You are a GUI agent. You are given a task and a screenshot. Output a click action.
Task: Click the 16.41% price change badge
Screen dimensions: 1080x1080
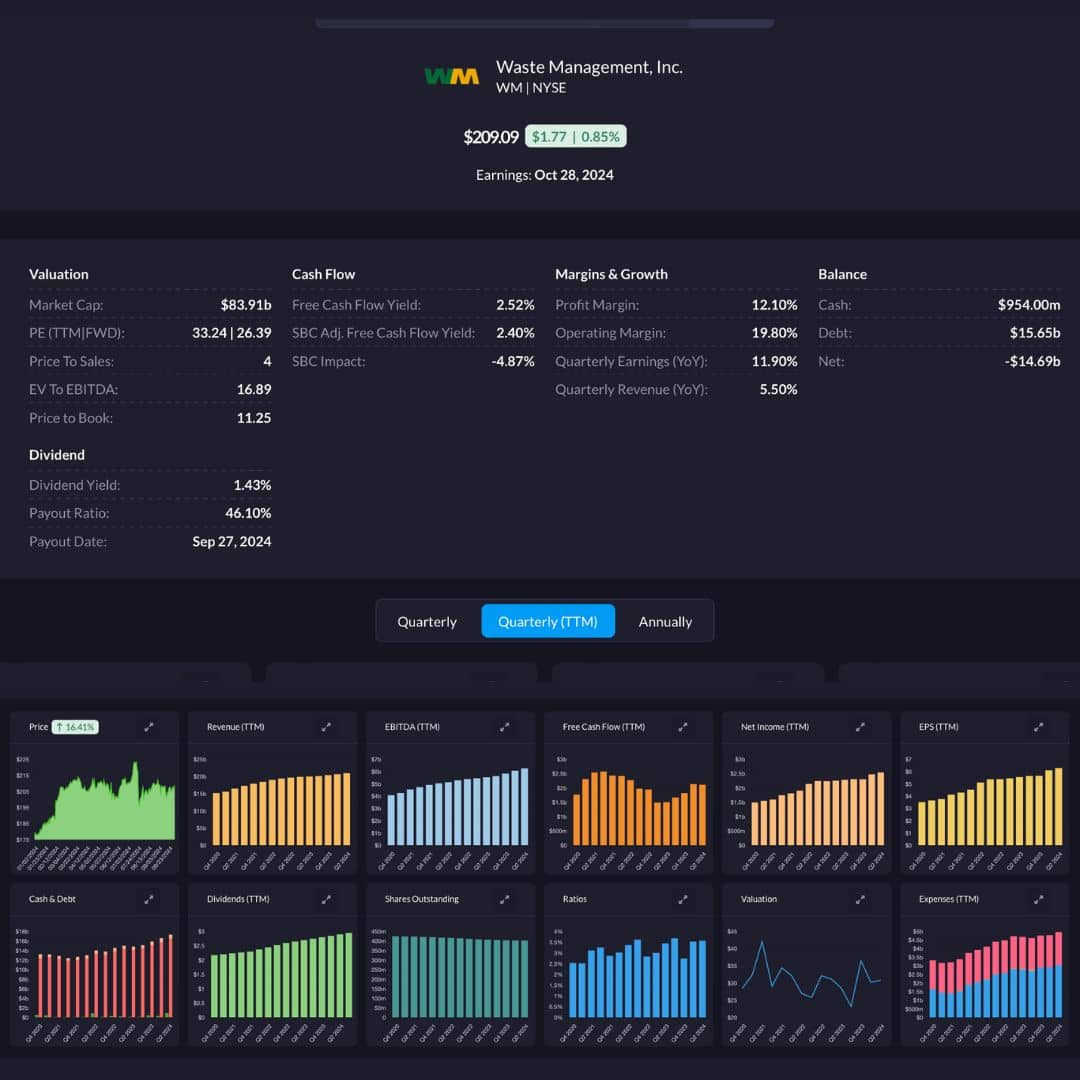tap(76, 727)
